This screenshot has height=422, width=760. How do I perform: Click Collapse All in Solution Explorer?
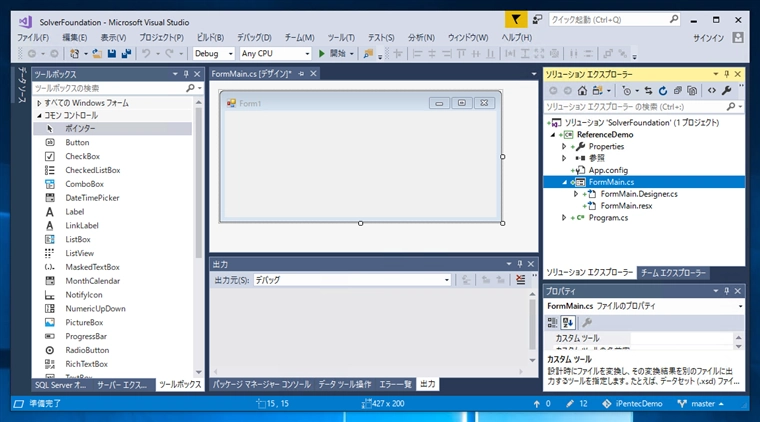pos(678,91)
